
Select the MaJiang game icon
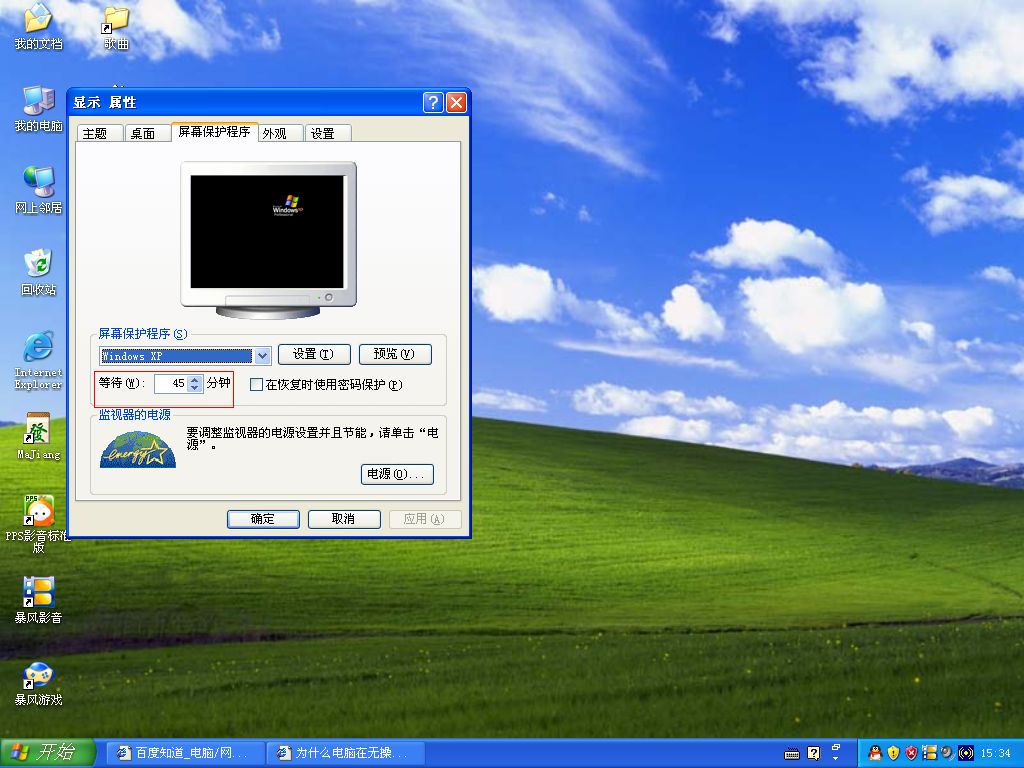(38, 436)
